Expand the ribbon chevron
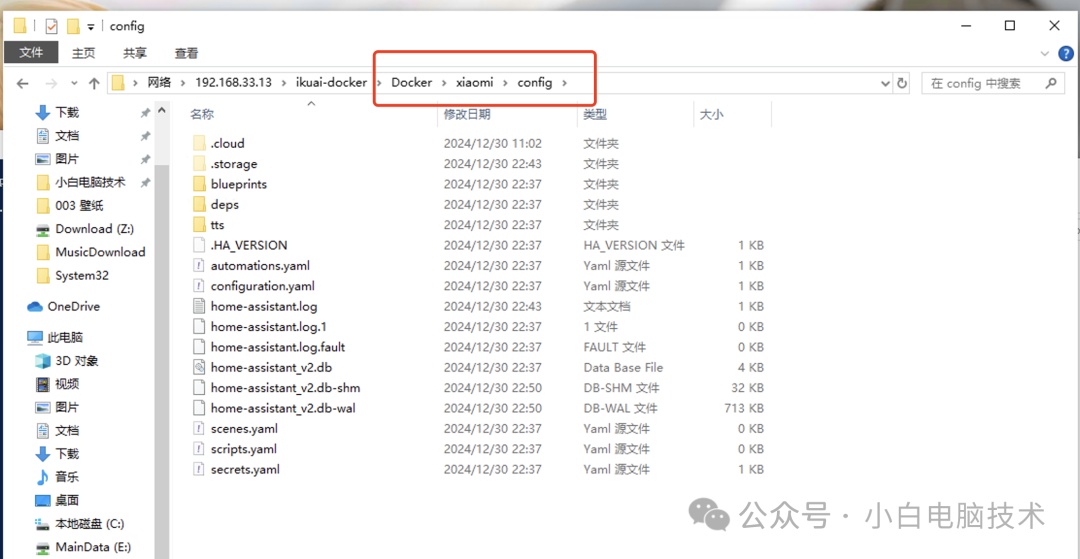The image size is (1080, 559). click(1044, 53)
